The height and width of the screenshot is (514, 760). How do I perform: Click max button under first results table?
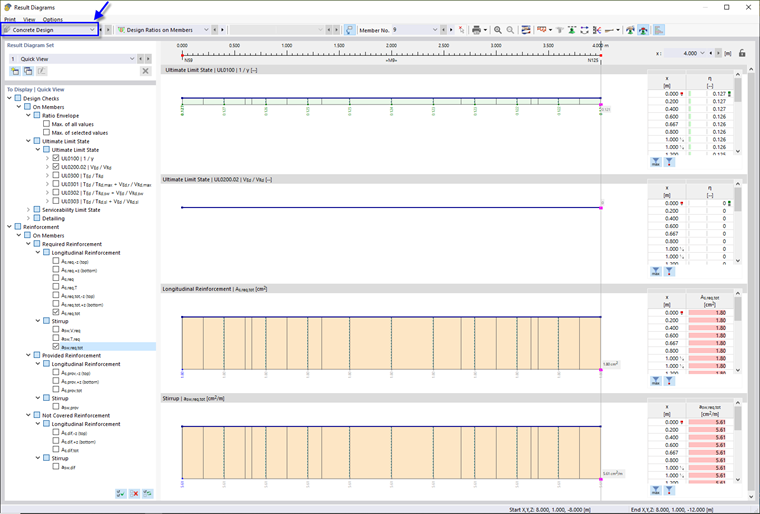pyautogui.click(x=655, y=162)
